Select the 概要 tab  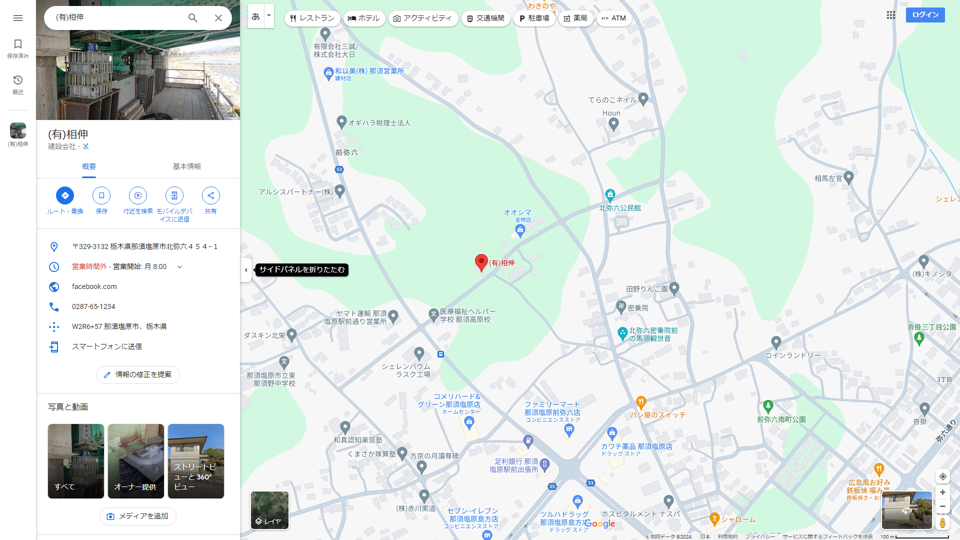89,167
